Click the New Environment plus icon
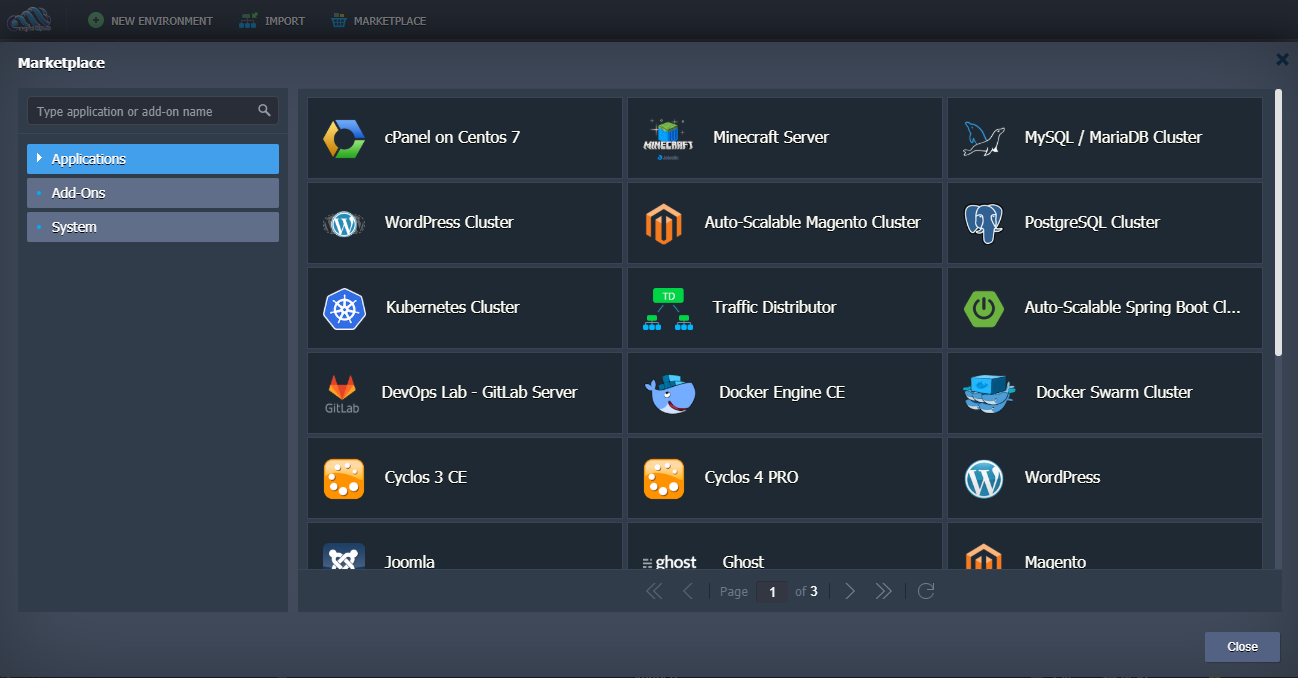The image size is (1298, 678). coord(96,20)
